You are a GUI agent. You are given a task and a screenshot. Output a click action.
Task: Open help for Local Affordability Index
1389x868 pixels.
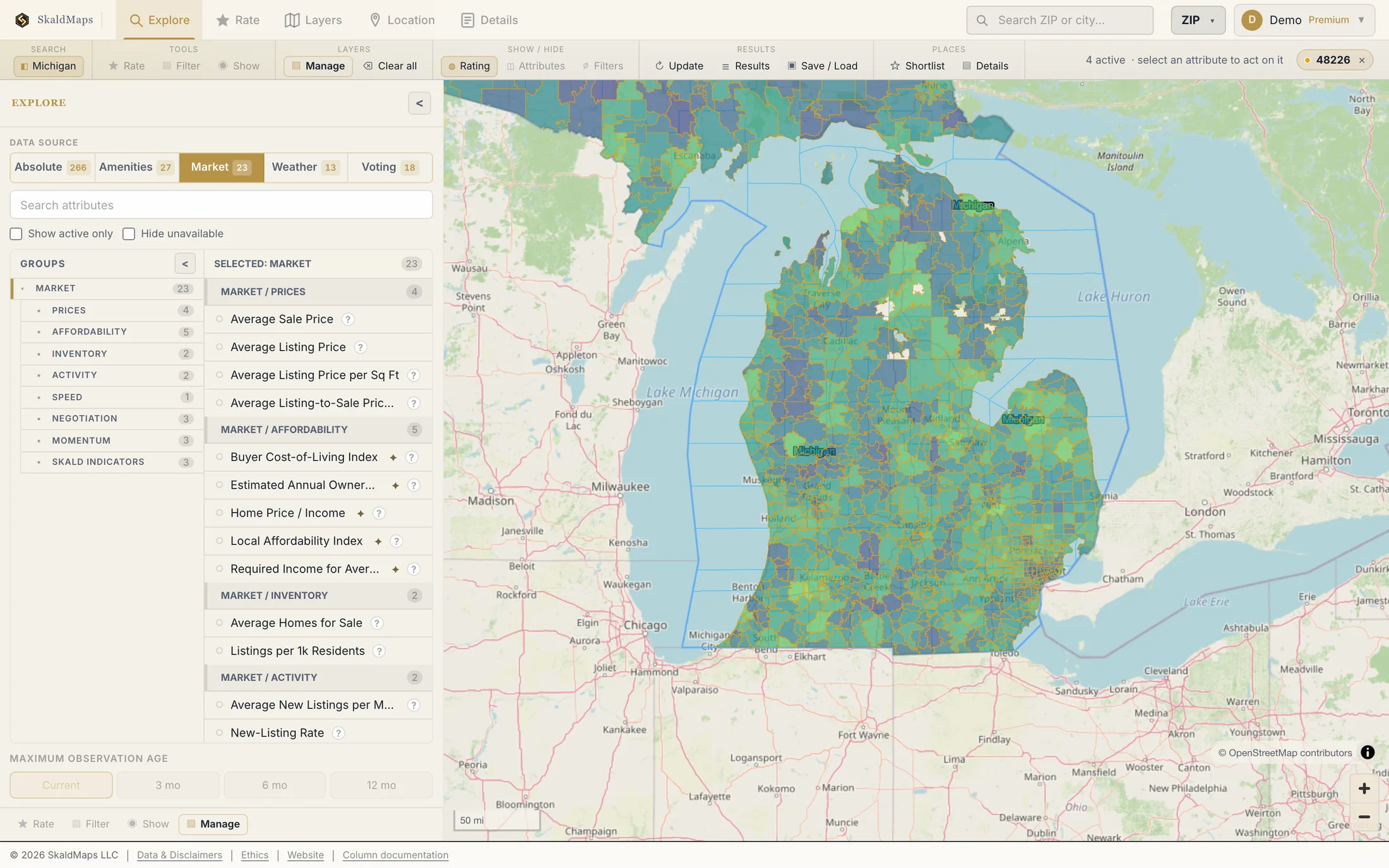tap(396, 541)
